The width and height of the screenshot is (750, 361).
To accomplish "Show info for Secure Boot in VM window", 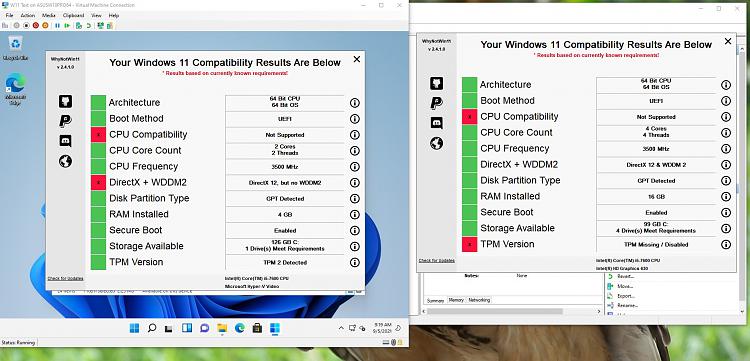I will click(354, 230).
